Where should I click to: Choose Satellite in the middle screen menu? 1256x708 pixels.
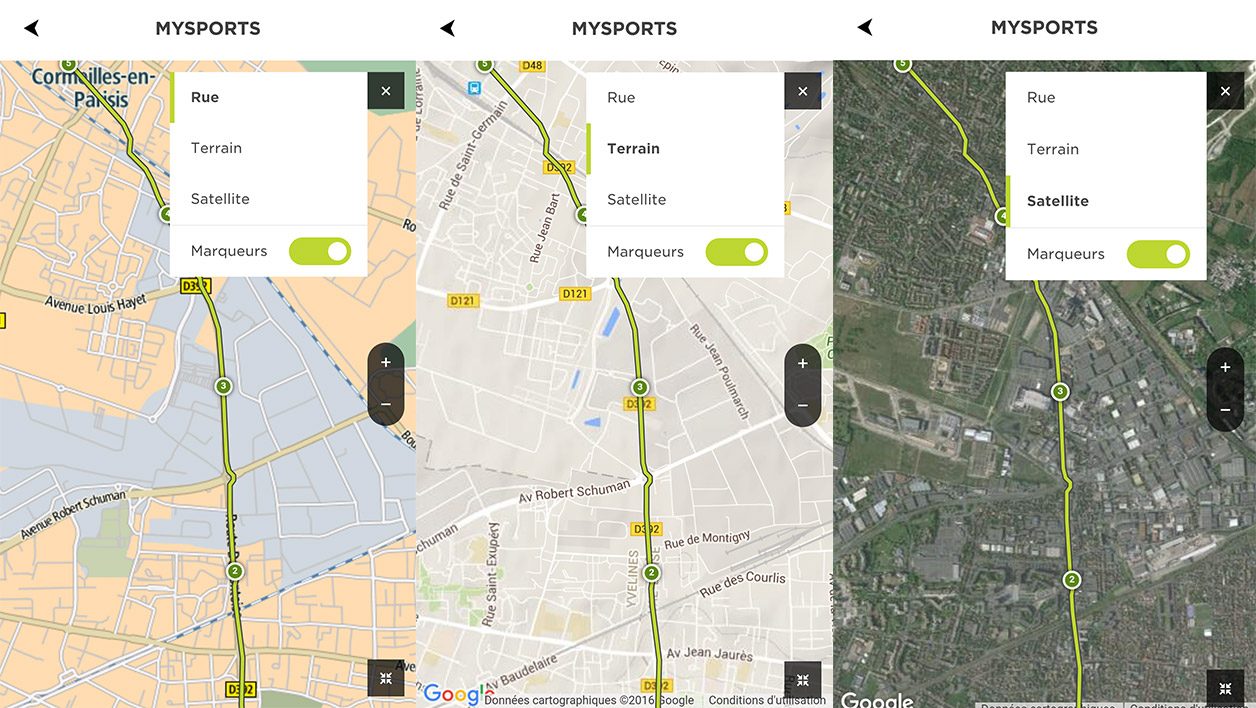pos(685,199)
